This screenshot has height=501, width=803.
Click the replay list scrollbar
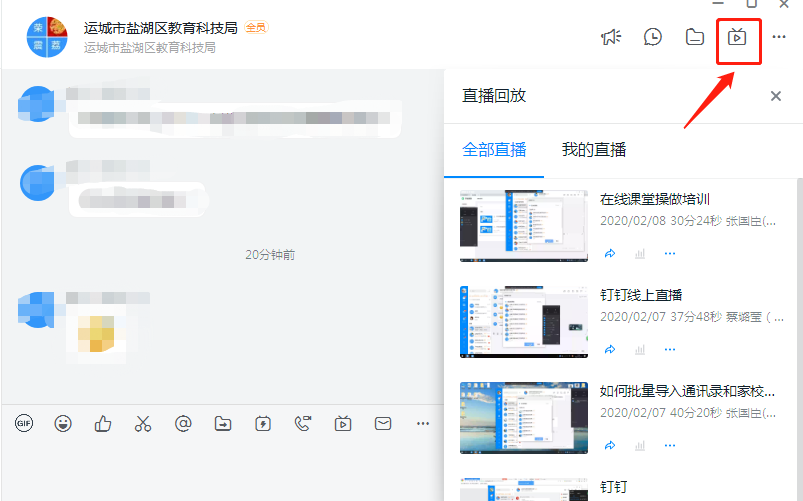pos(800,339)
